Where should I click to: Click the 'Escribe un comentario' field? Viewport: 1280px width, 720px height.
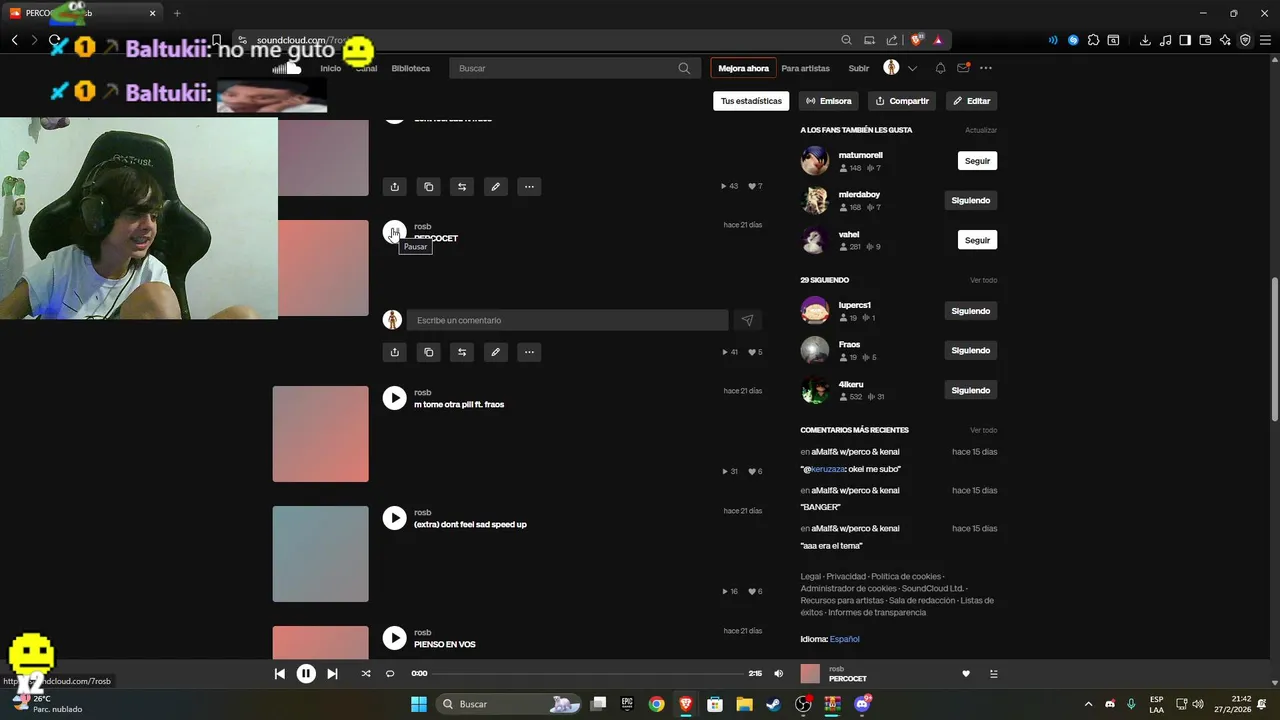568,320
